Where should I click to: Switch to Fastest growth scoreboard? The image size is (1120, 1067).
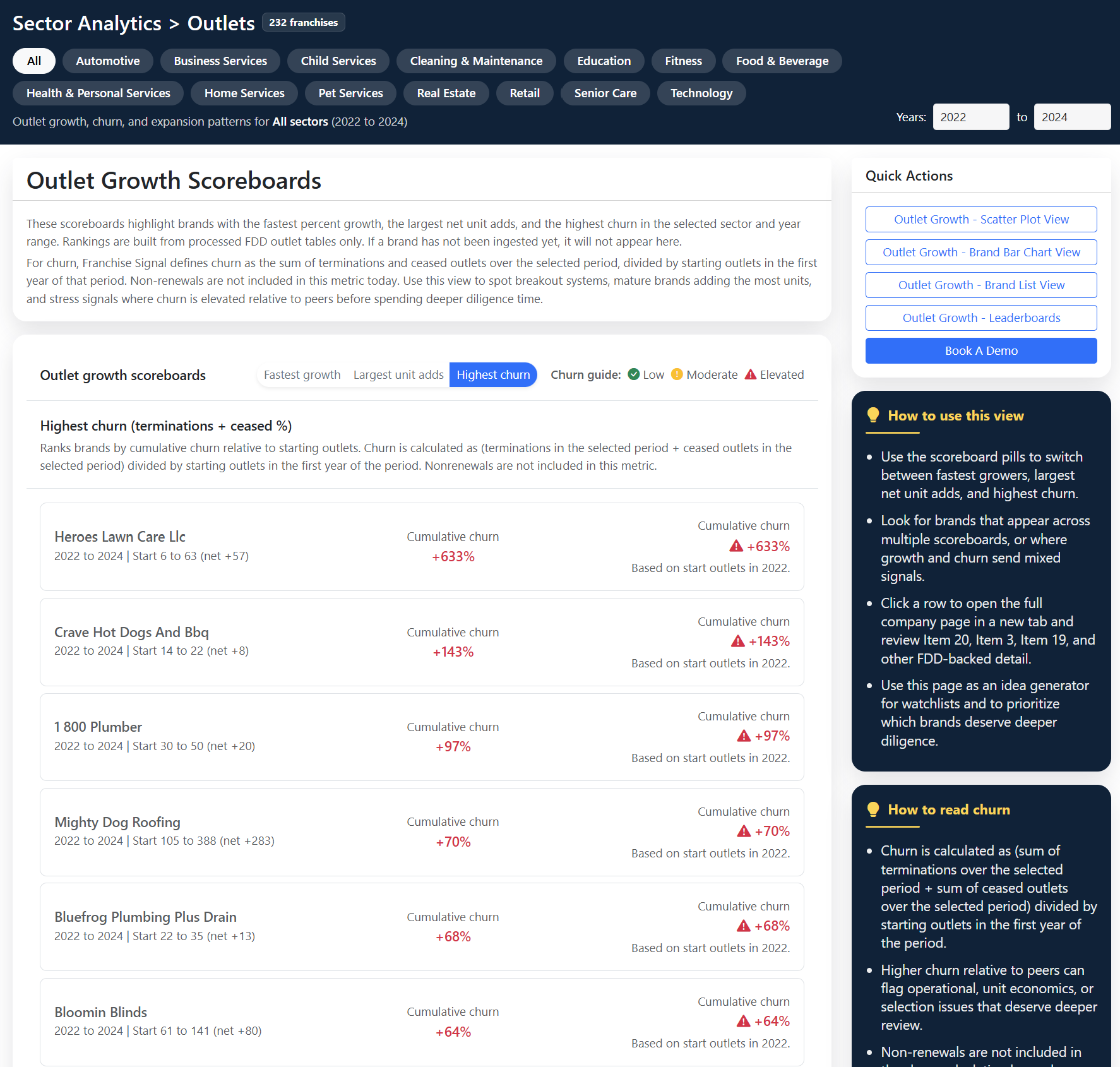pyautogui.click(x=302, y=375)
